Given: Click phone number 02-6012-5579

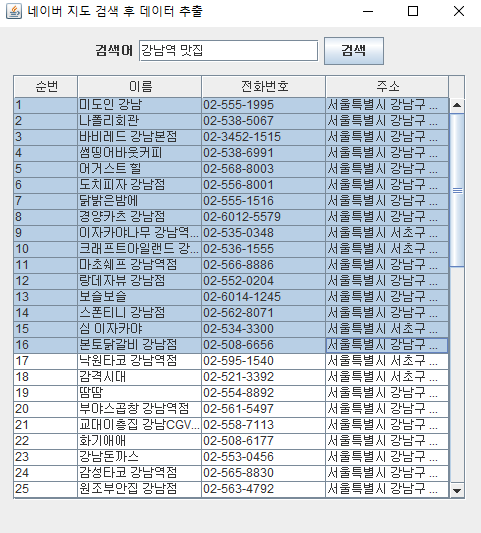Looking at the screenshot, I should click(x=264, y=217).
